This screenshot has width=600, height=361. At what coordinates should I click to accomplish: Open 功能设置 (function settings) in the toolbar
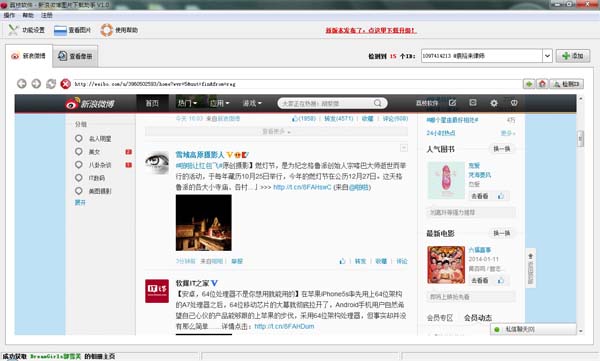[x=26, y=30]
